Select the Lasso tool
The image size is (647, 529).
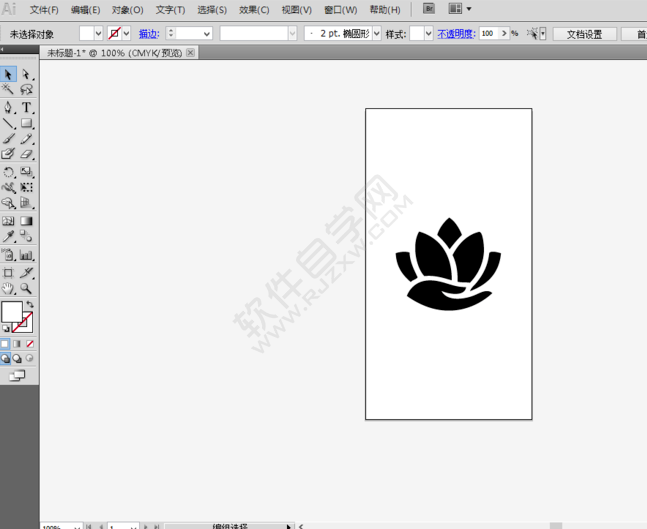(x=26, y=89)
